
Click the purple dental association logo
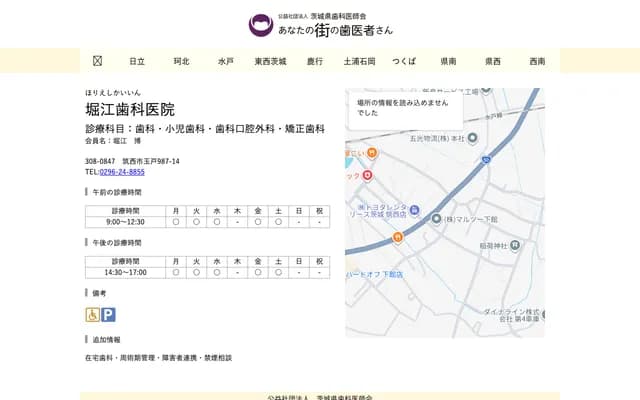pos(261,25)
